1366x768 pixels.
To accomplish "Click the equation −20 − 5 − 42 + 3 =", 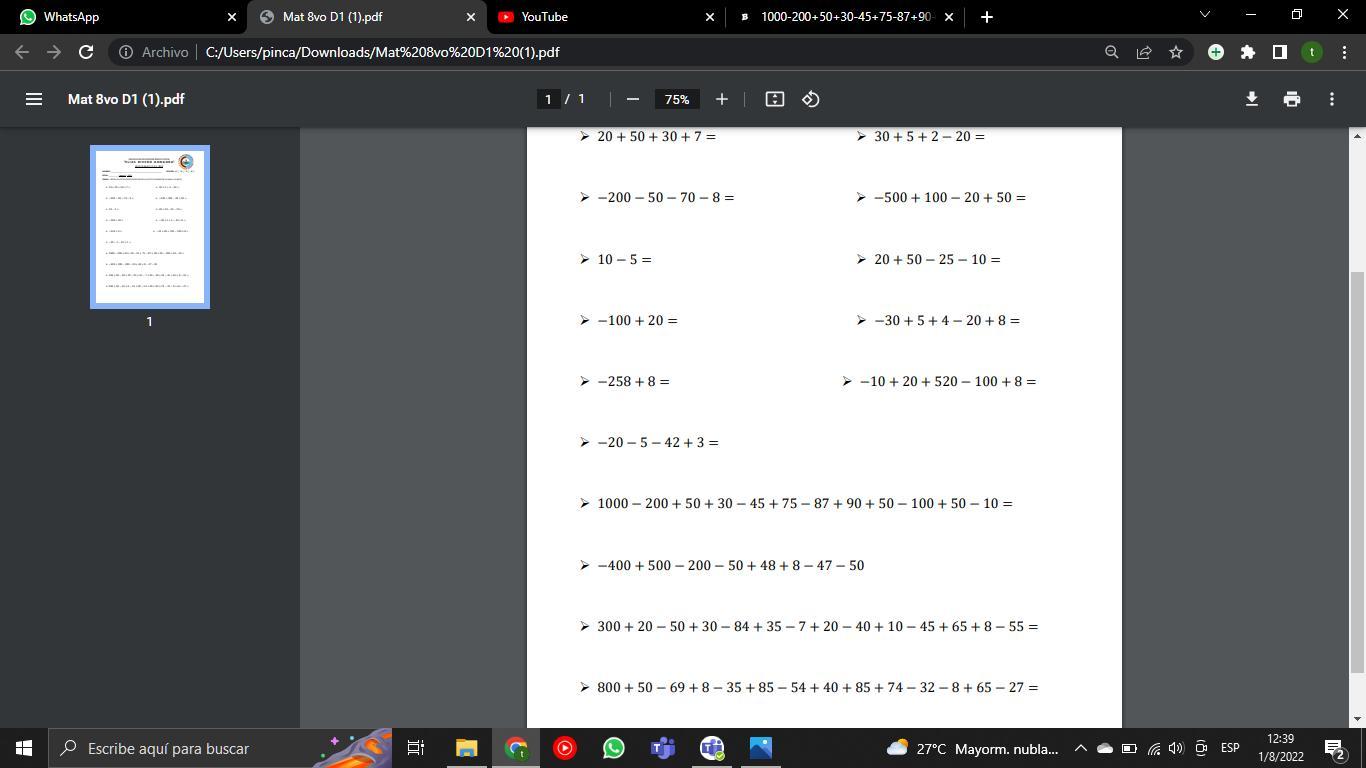I will (658, 442).
